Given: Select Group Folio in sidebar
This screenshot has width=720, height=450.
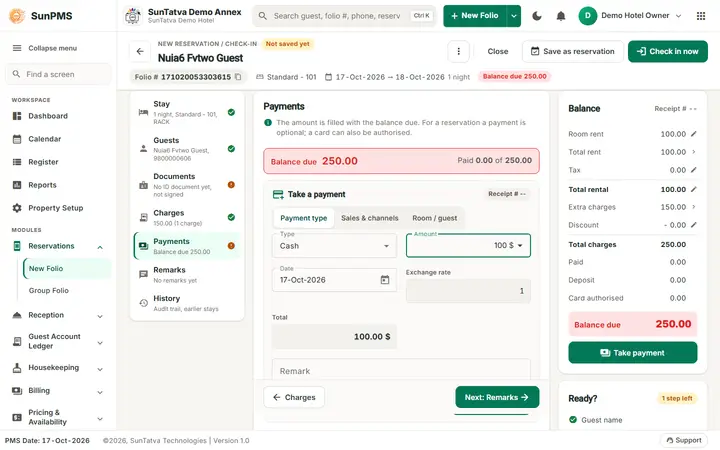Looking at the screenshot, I should (x=67, y=290).
